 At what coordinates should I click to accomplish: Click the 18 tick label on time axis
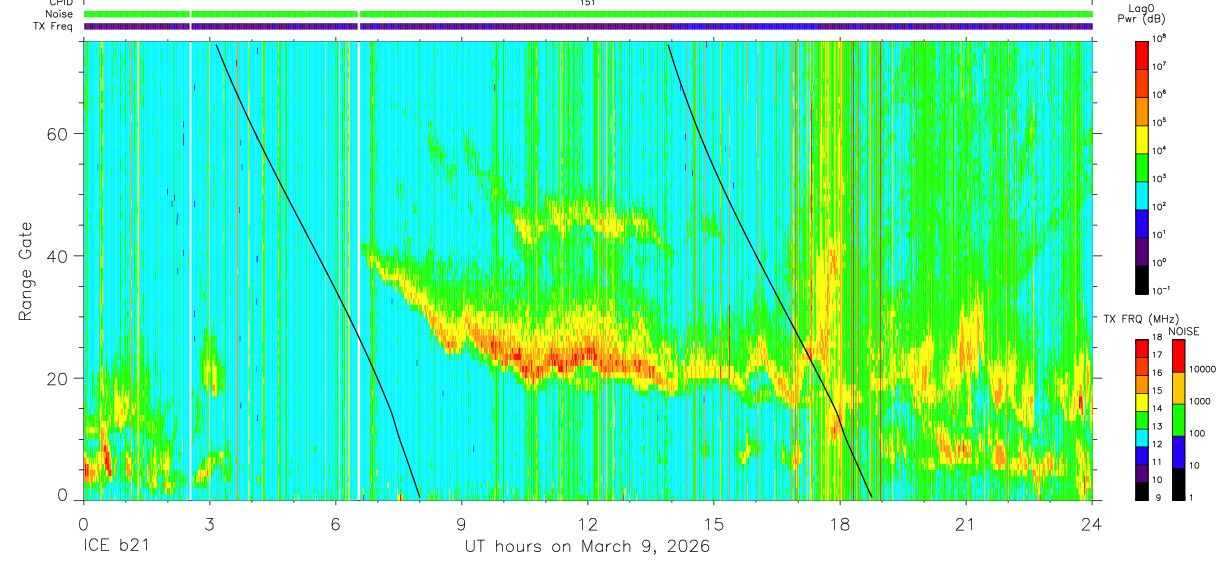pyautogui.click(x=839, y=524)
